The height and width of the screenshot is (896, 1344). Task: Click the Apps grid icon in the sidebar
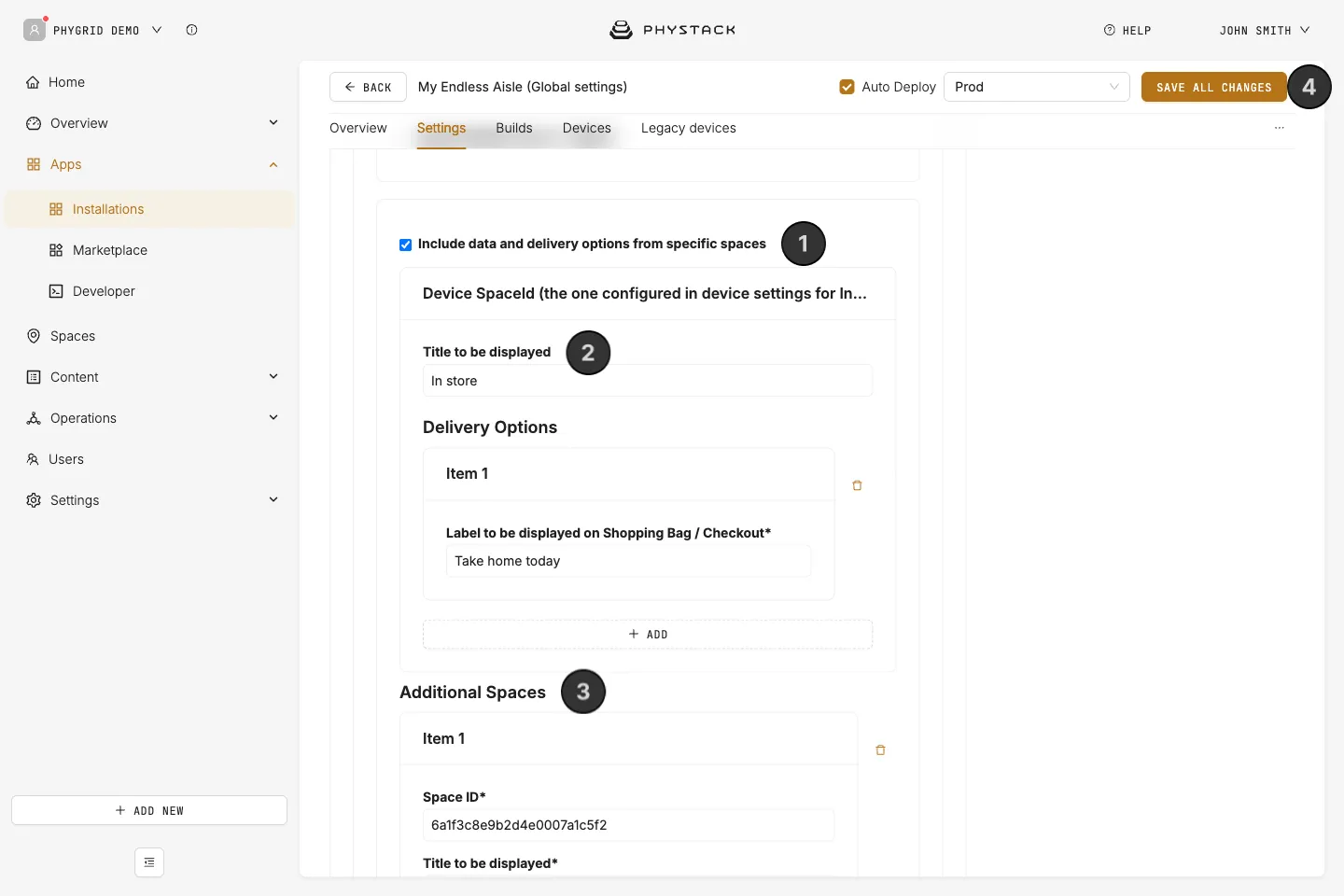click(34, 164)
